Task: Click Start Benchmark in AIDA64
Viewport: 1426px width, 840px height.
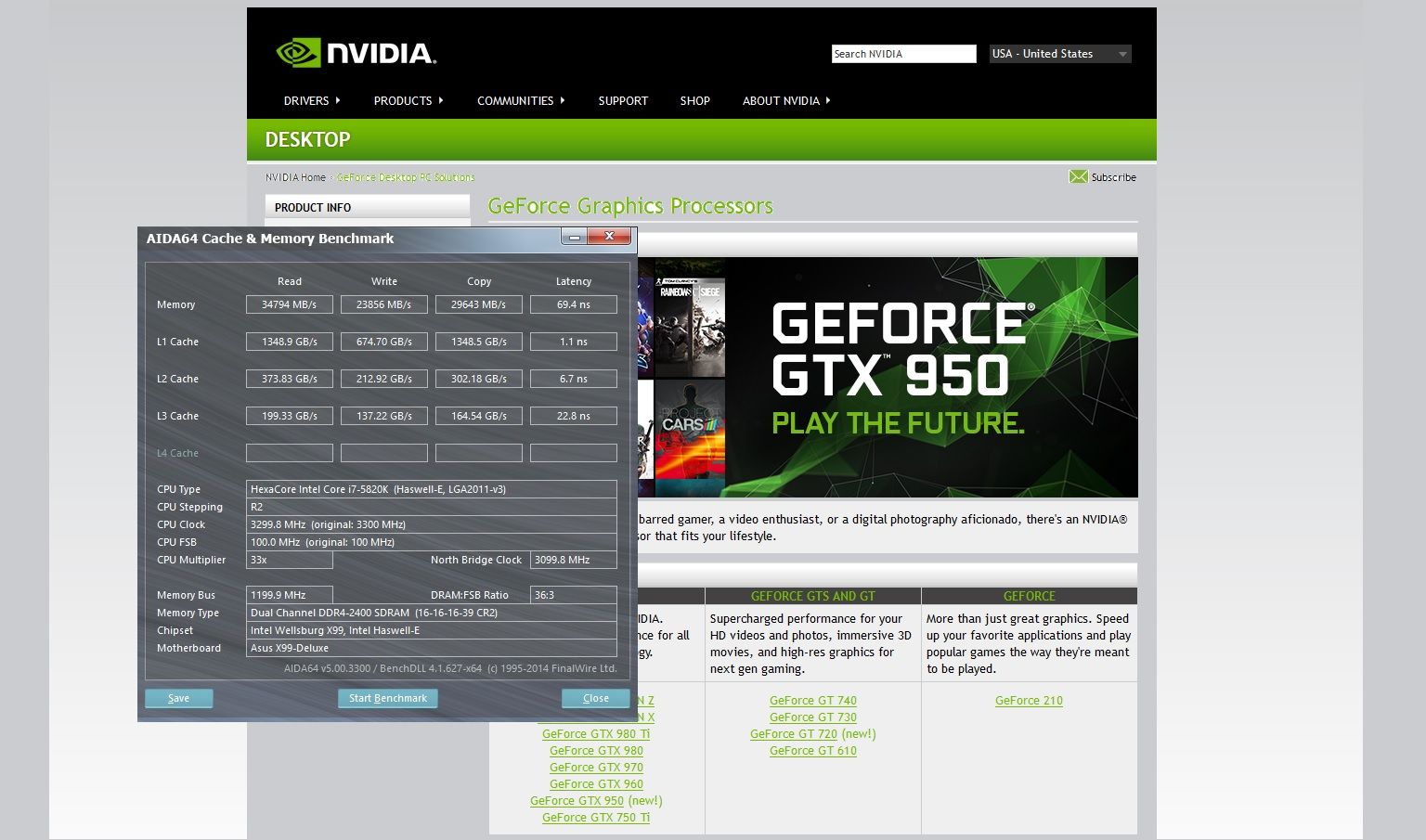Action: [388, 698]
